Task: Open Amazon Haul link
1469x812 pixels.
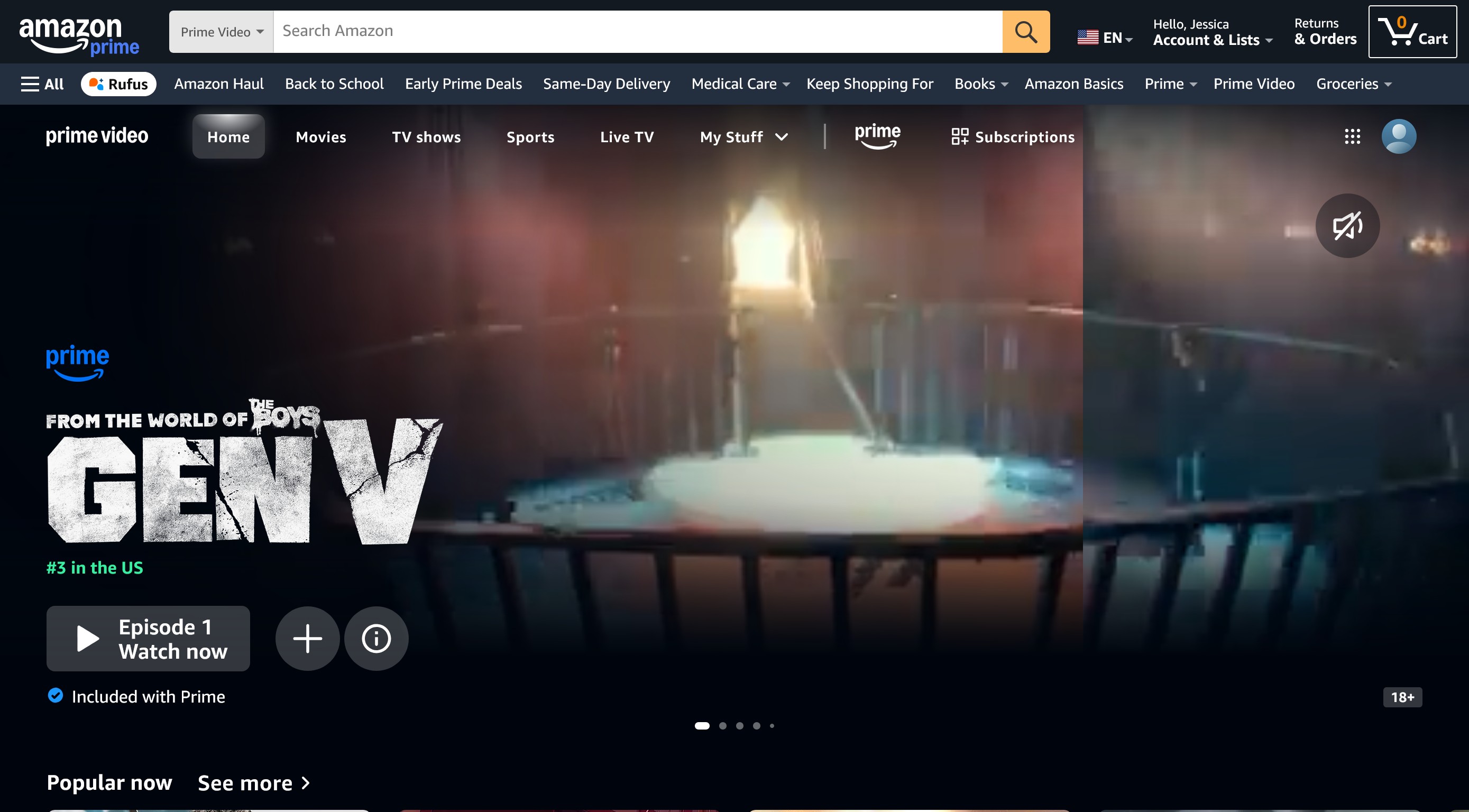Action: pyautogui.click(x=219, y=84)
